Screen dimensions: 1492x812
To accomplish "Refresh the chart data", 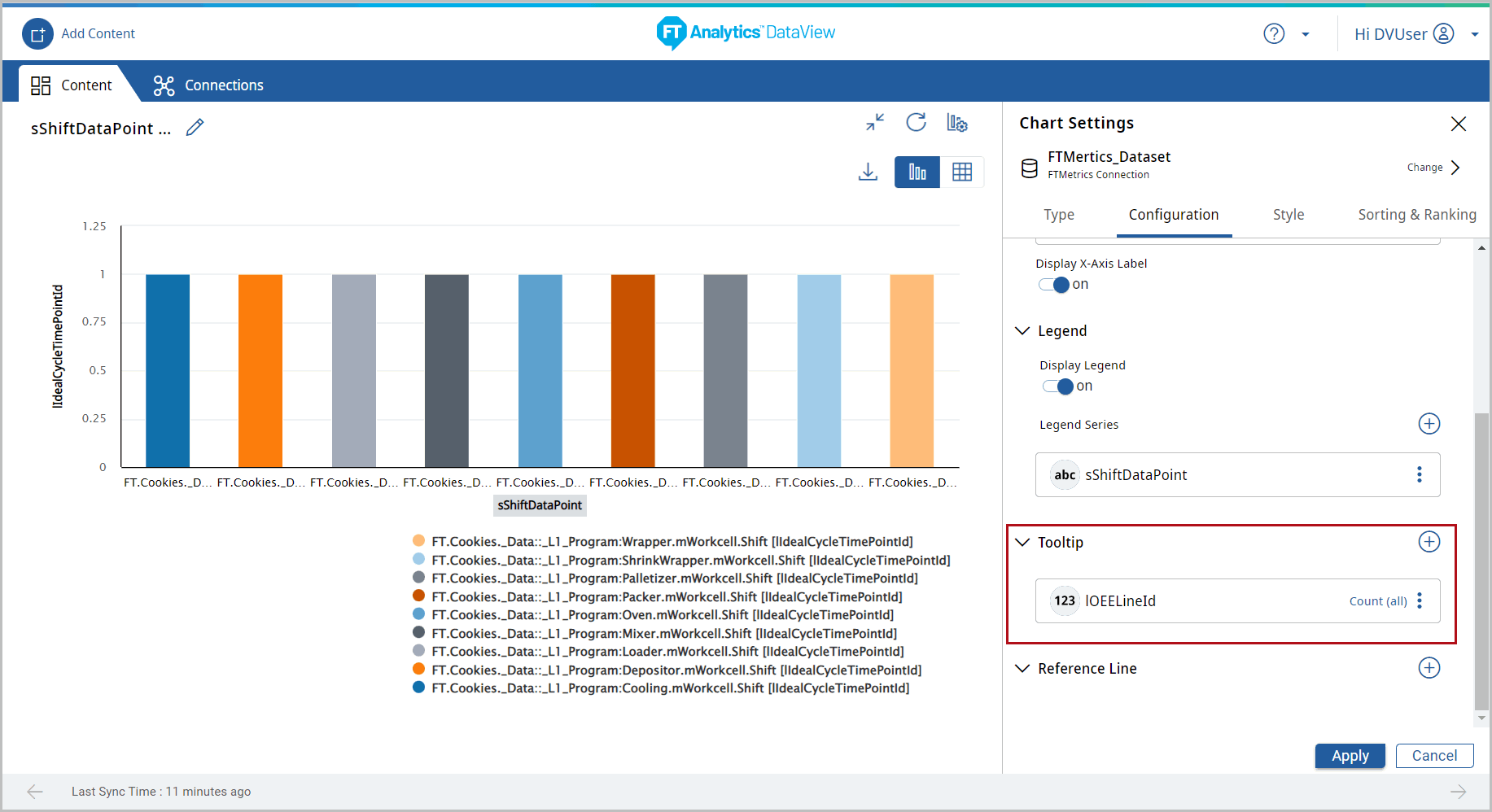I will pyautogui.click(x=916, y=123).
